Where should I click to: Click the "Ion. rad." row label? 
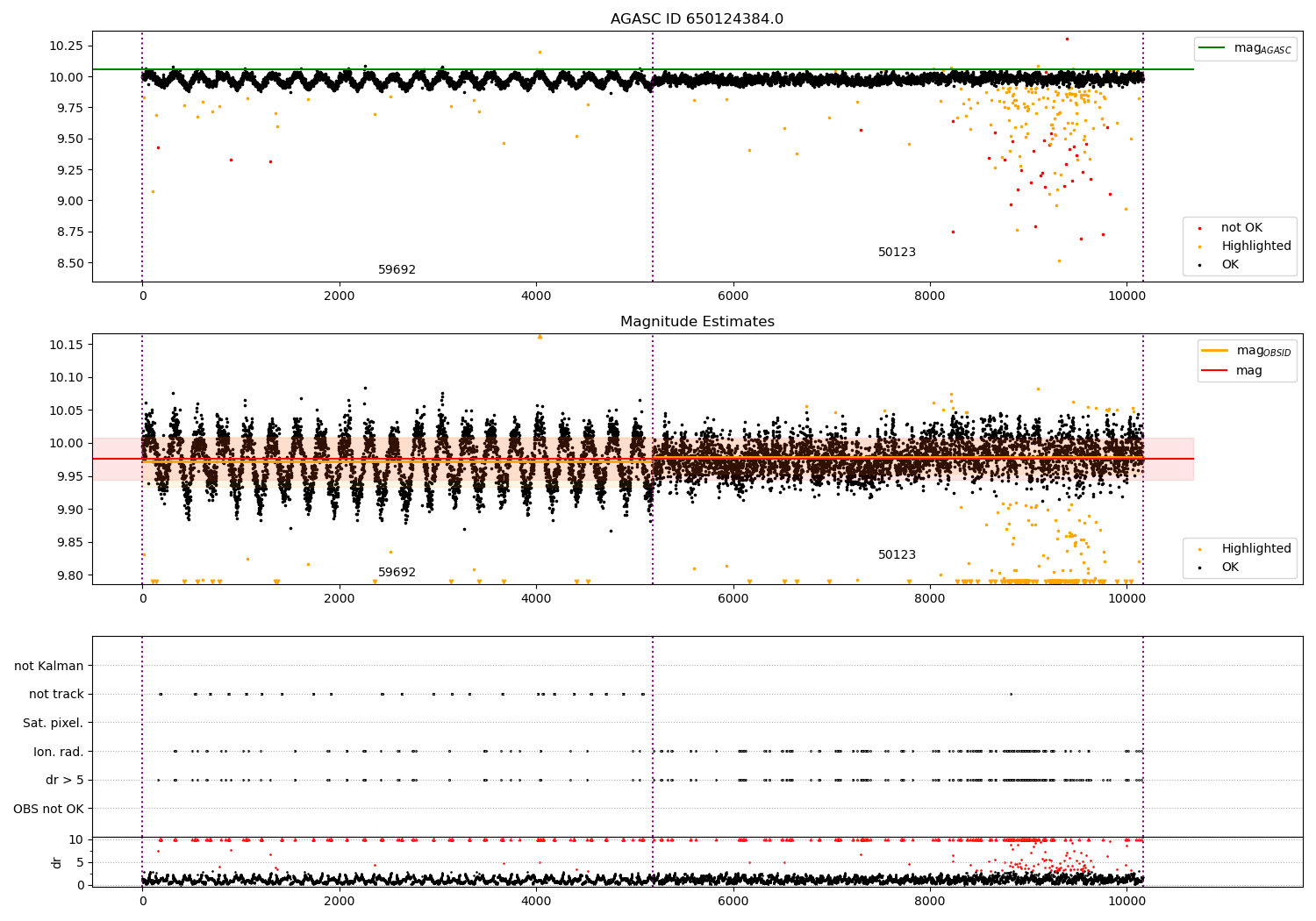[59, 752]
